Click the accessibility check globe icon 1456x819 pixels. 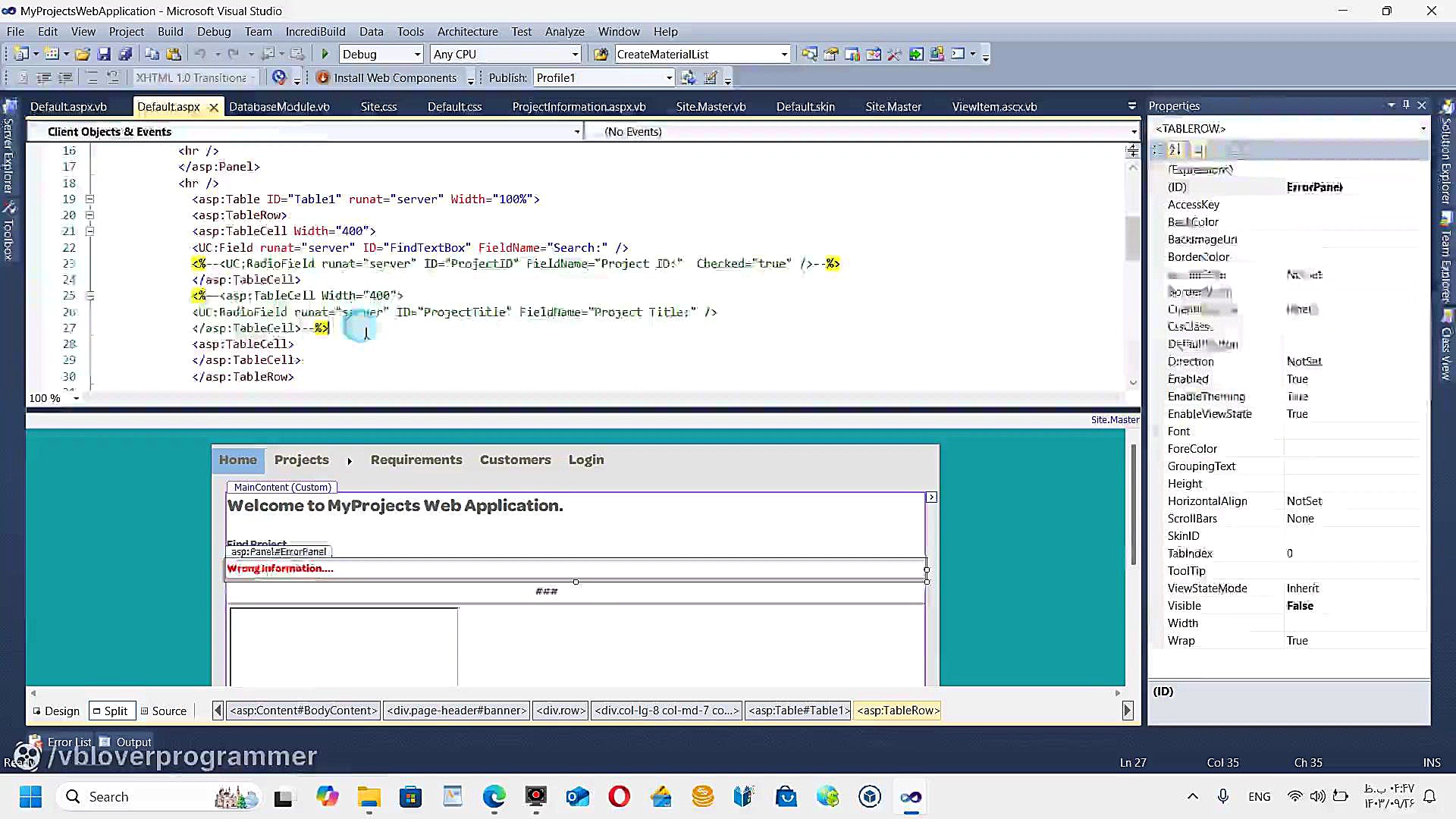279,77
